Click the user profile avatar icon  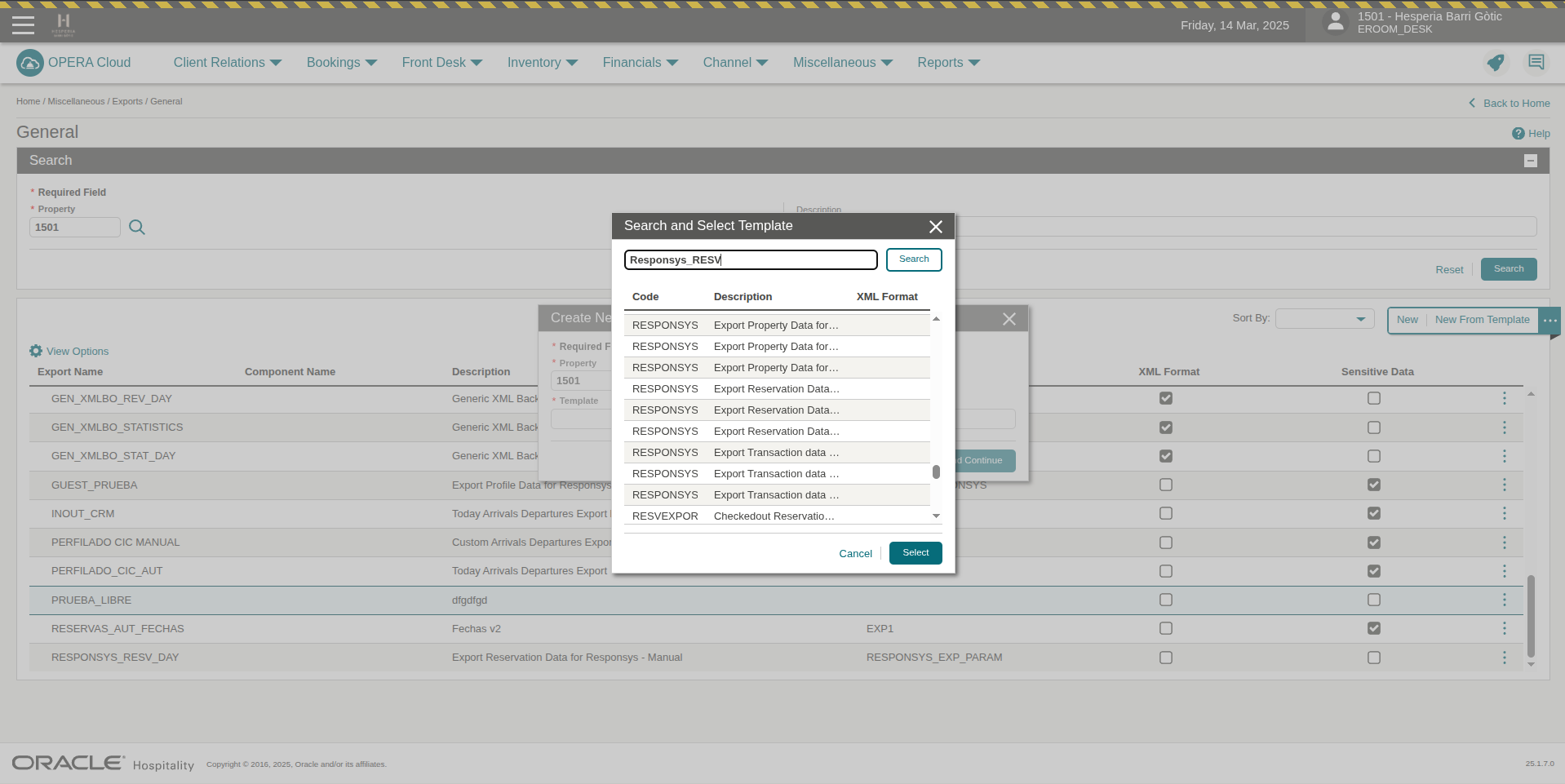[x=1335, y=22]
